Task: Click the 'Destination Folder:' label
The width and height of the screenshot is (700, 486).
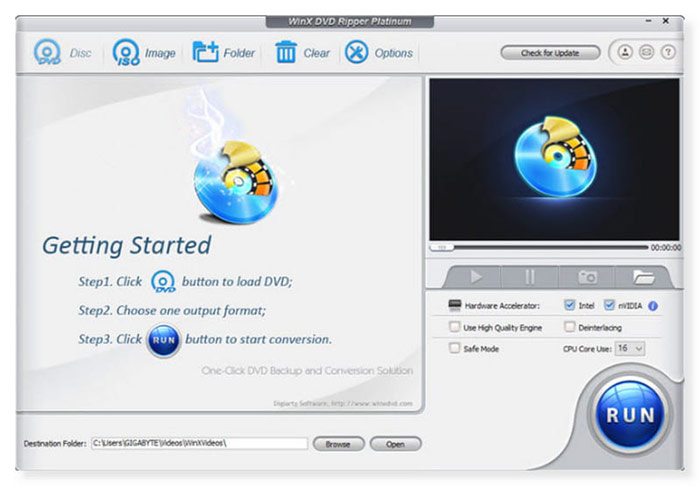Action: pos(55,444)
